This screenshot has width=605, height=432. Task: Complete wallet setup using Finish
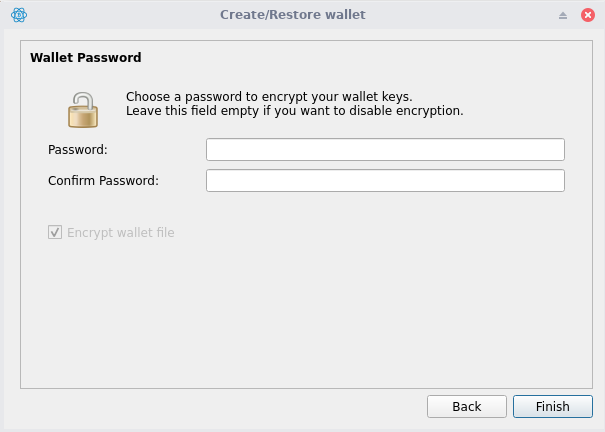click(x=552, y=407)
